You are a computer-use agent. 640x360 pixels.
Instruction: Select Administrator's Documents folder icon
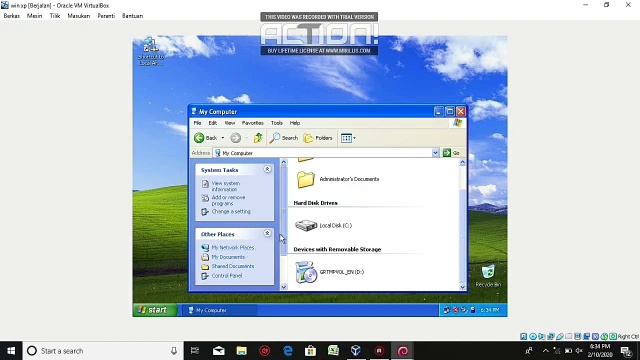coord(306,180)
